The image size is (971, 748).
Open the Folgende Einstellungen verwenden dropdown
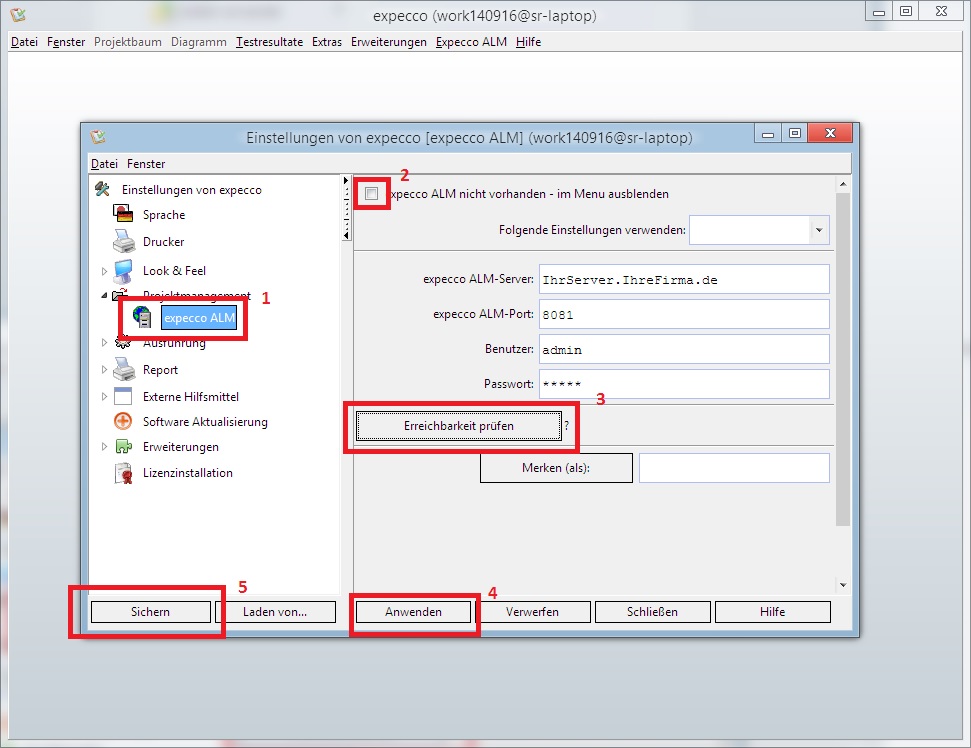coord(820,230)
